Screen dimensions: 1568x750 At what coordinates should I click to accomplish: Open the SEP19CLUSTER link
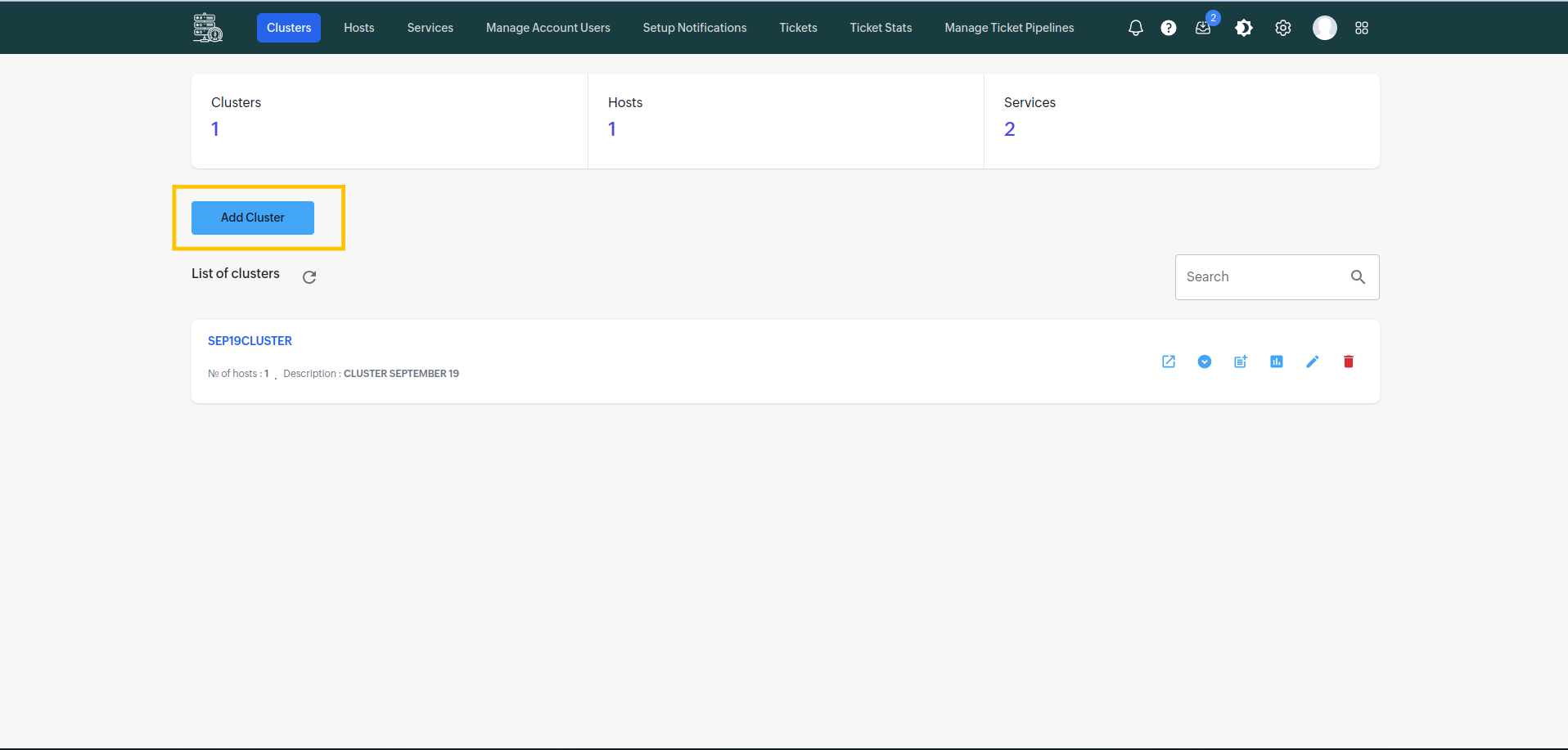[250, 341]
